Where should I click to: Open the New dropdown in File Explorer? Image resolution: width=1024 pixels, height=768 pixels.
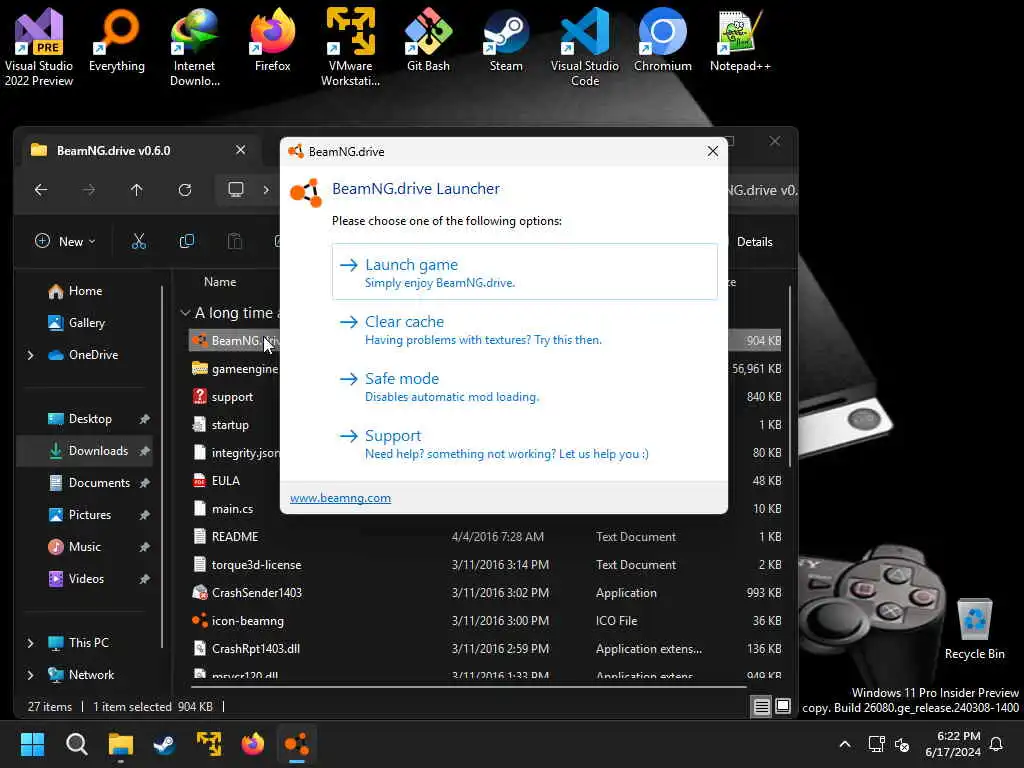[65, 242]
